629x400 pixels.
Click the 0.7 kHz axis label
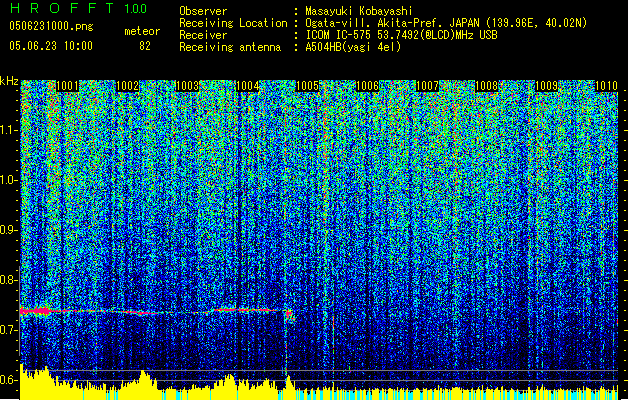click(9, 330)
